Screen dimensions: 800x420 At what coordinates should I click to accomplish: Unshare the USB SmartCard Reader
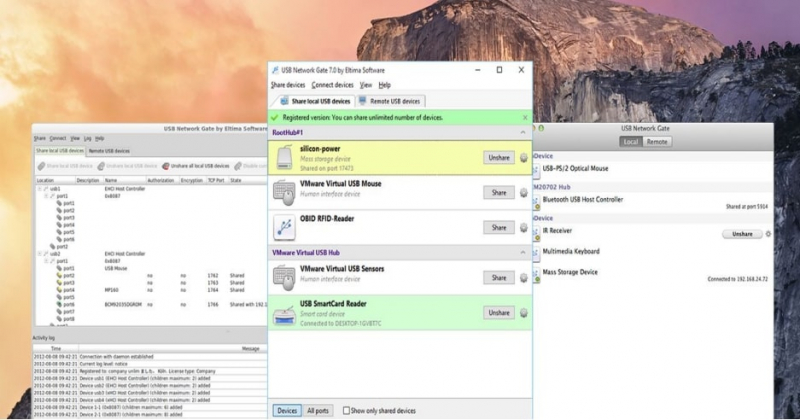click(x=499, y=313)
